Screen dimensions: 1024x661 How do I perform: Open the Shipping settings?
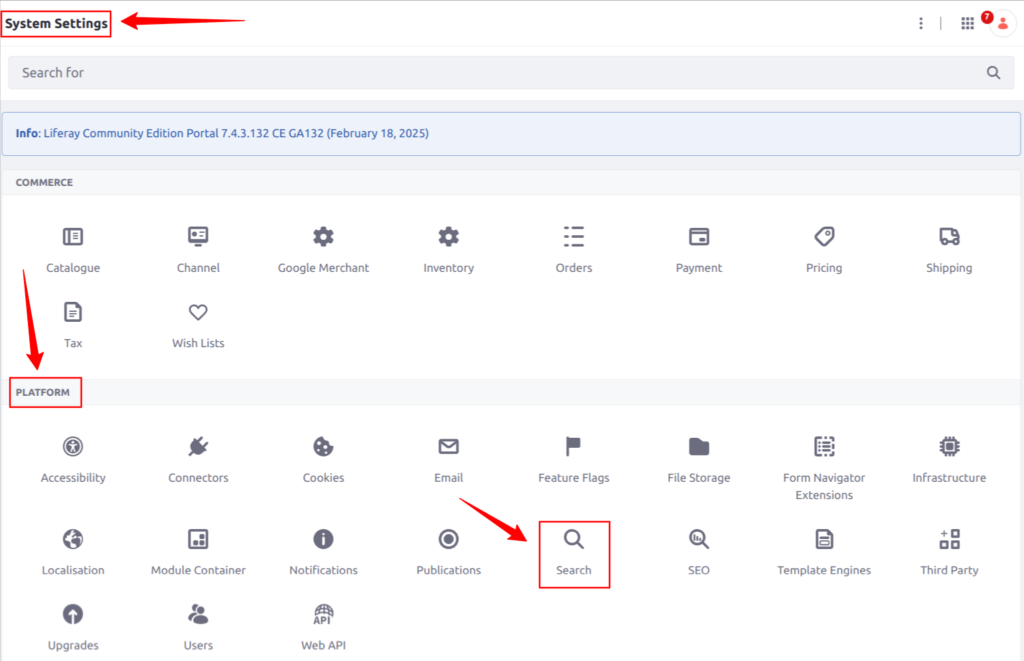948,246
